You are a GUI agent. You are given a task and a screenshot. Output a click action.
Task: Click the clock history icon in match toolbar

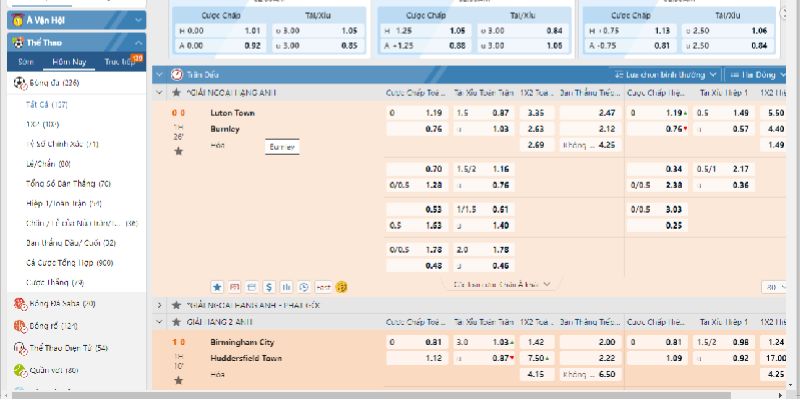304,286
